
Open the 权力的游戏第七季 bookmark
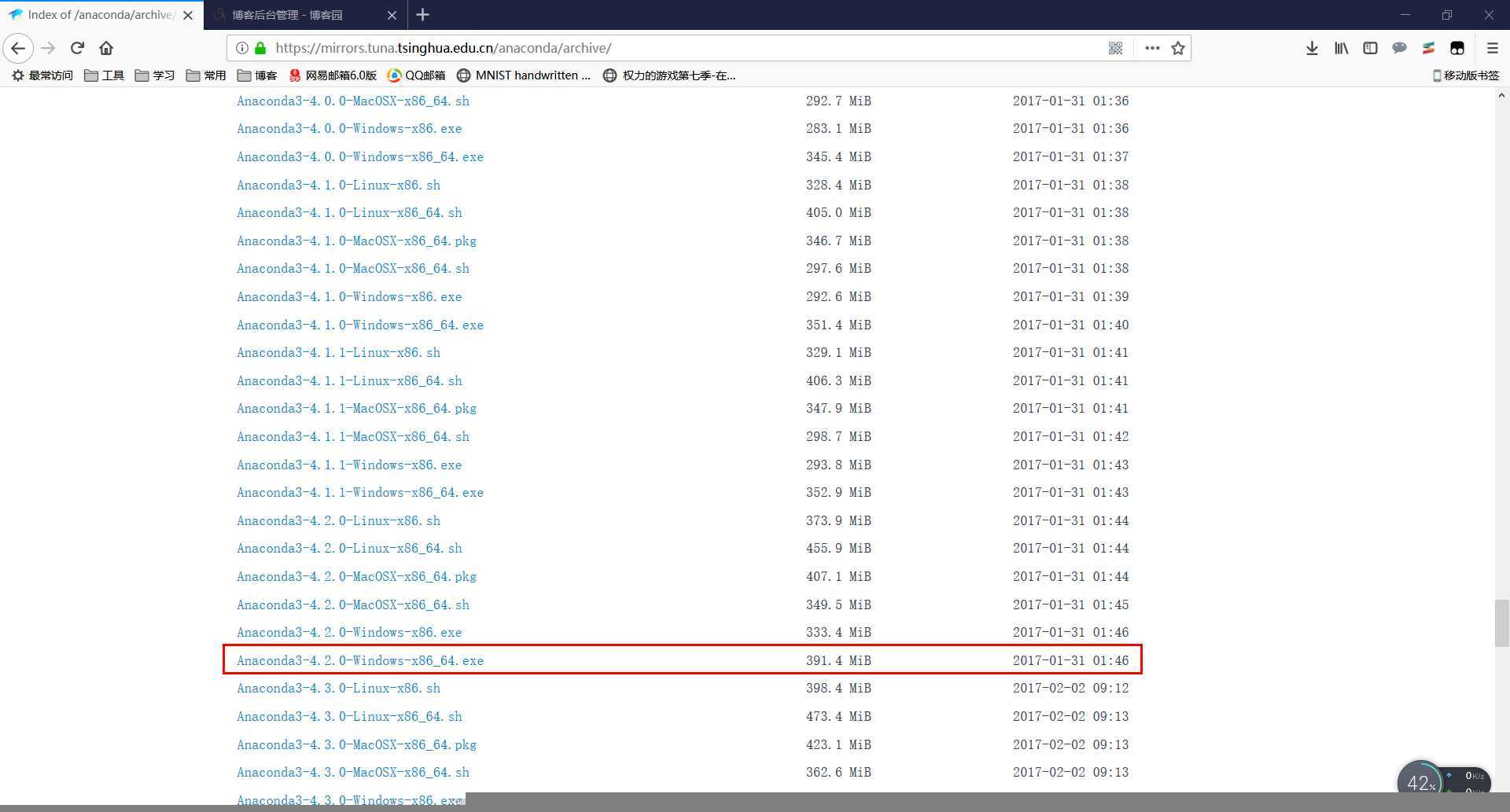(x=669, y=75)
